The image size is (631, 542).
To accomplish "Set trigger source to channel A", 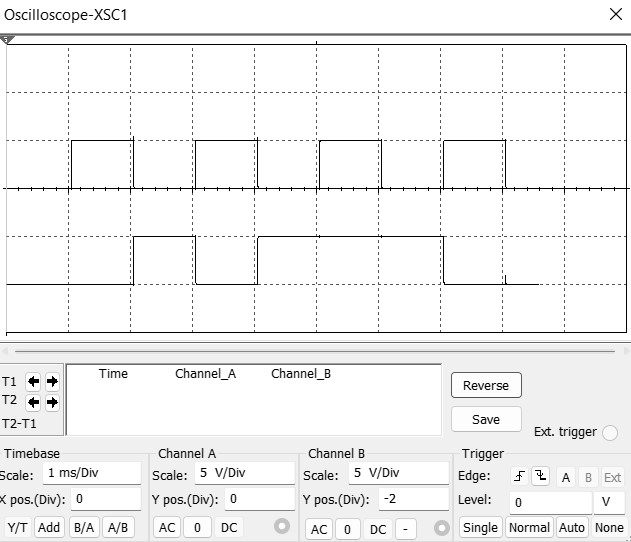I will tap(566, 478).
